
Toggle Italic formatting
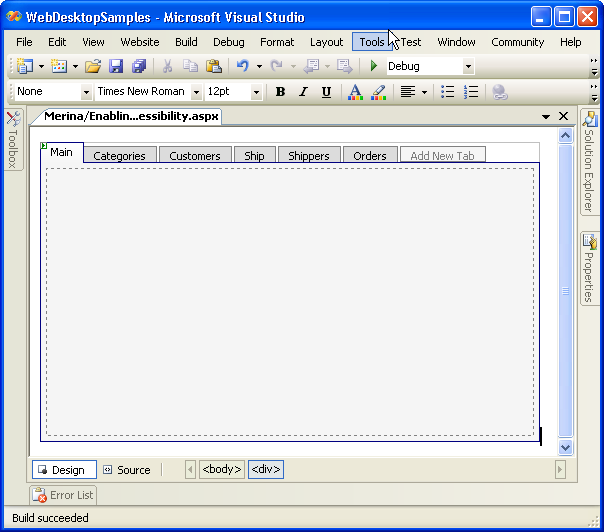303,92
